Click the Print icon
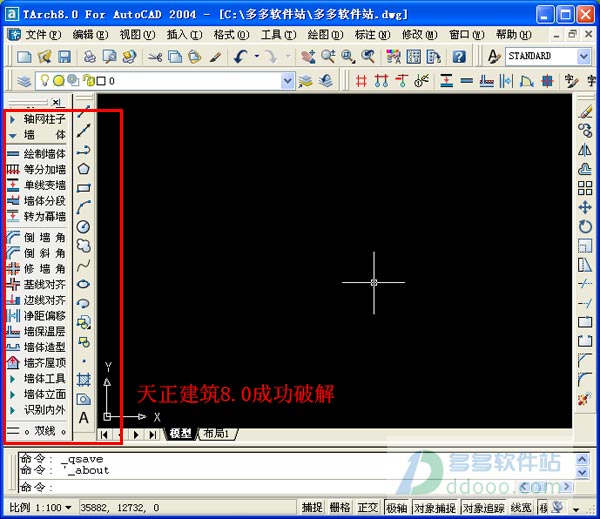Image resolution: width=600 pixels, height=519 pixels. [90, 57]
